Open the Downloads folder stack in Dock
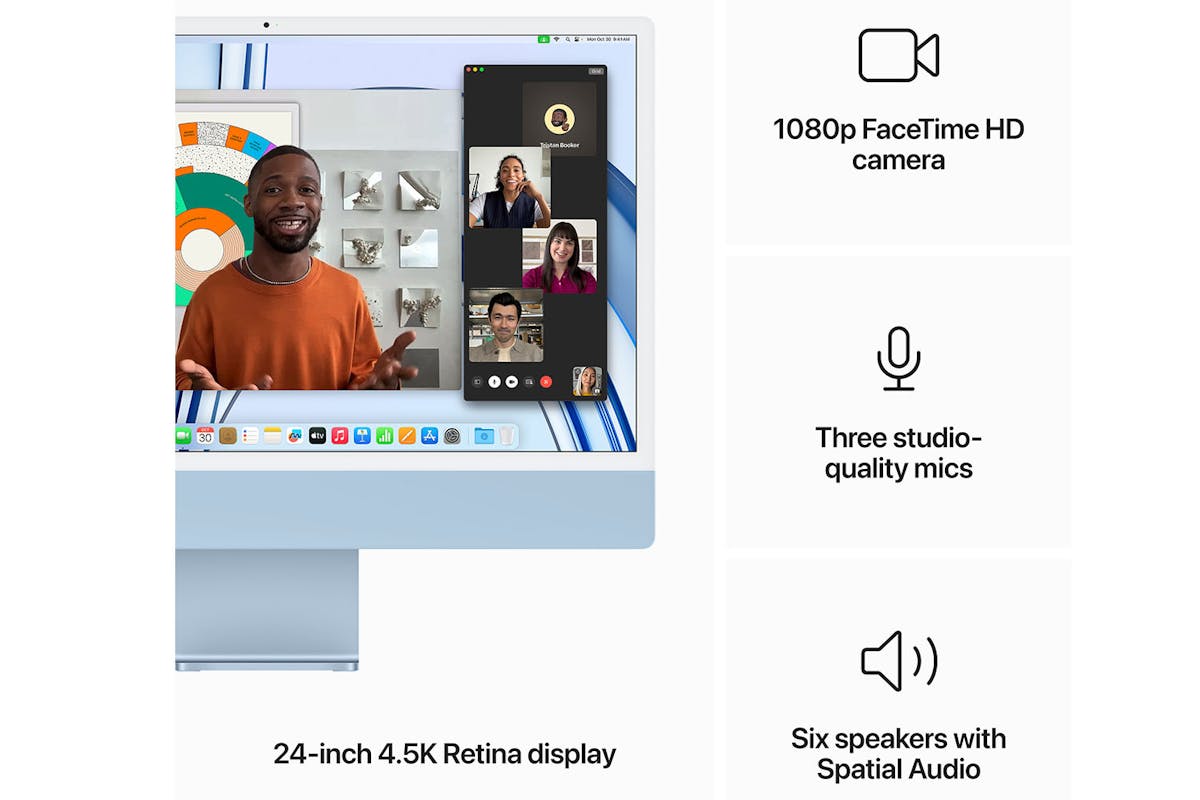The height and width of the screenshot is (800, 1200). 484,436
